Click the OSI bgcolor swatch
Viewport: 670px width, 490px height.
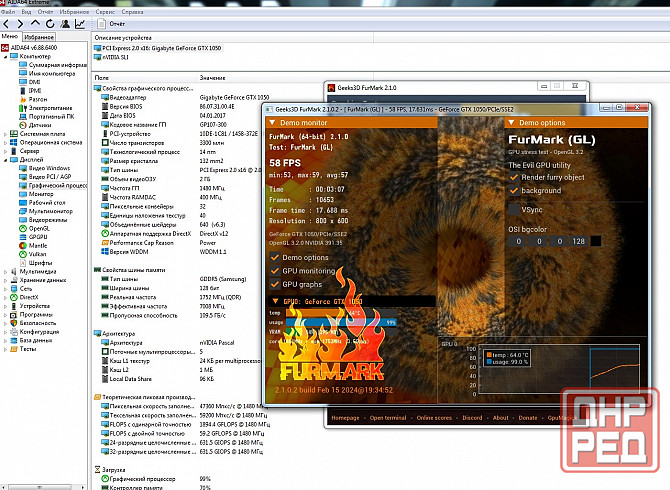[x=596, y=240]
